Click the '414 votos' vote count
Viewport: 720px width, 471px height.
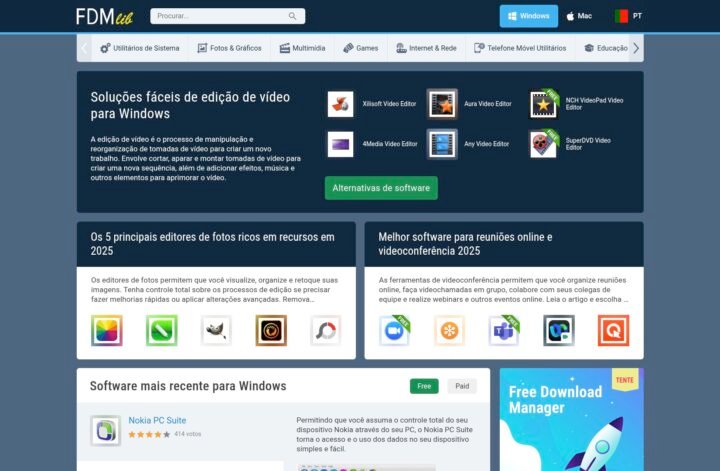click(x=188, y=434)
